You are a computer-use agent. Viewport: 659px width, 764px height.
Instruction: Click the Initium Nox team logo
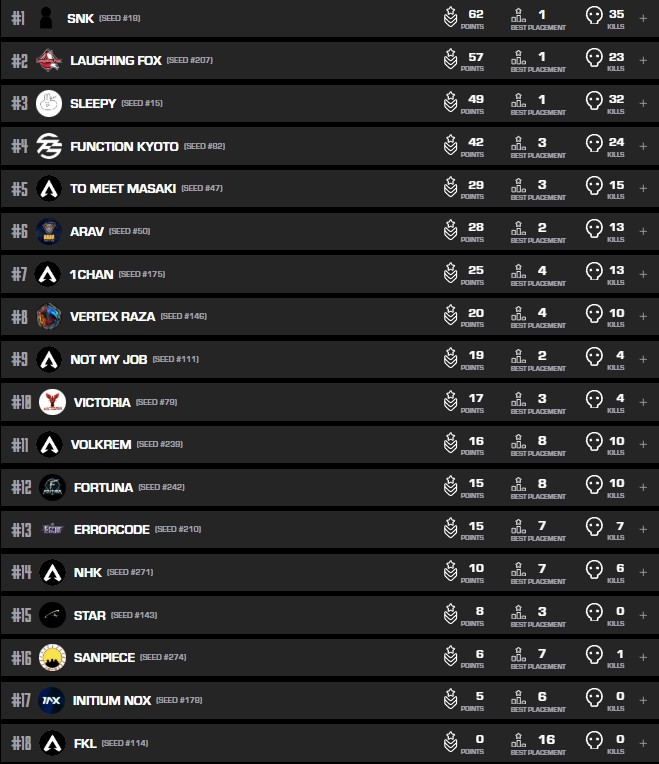pyautogui.click(x=52, y=700)
